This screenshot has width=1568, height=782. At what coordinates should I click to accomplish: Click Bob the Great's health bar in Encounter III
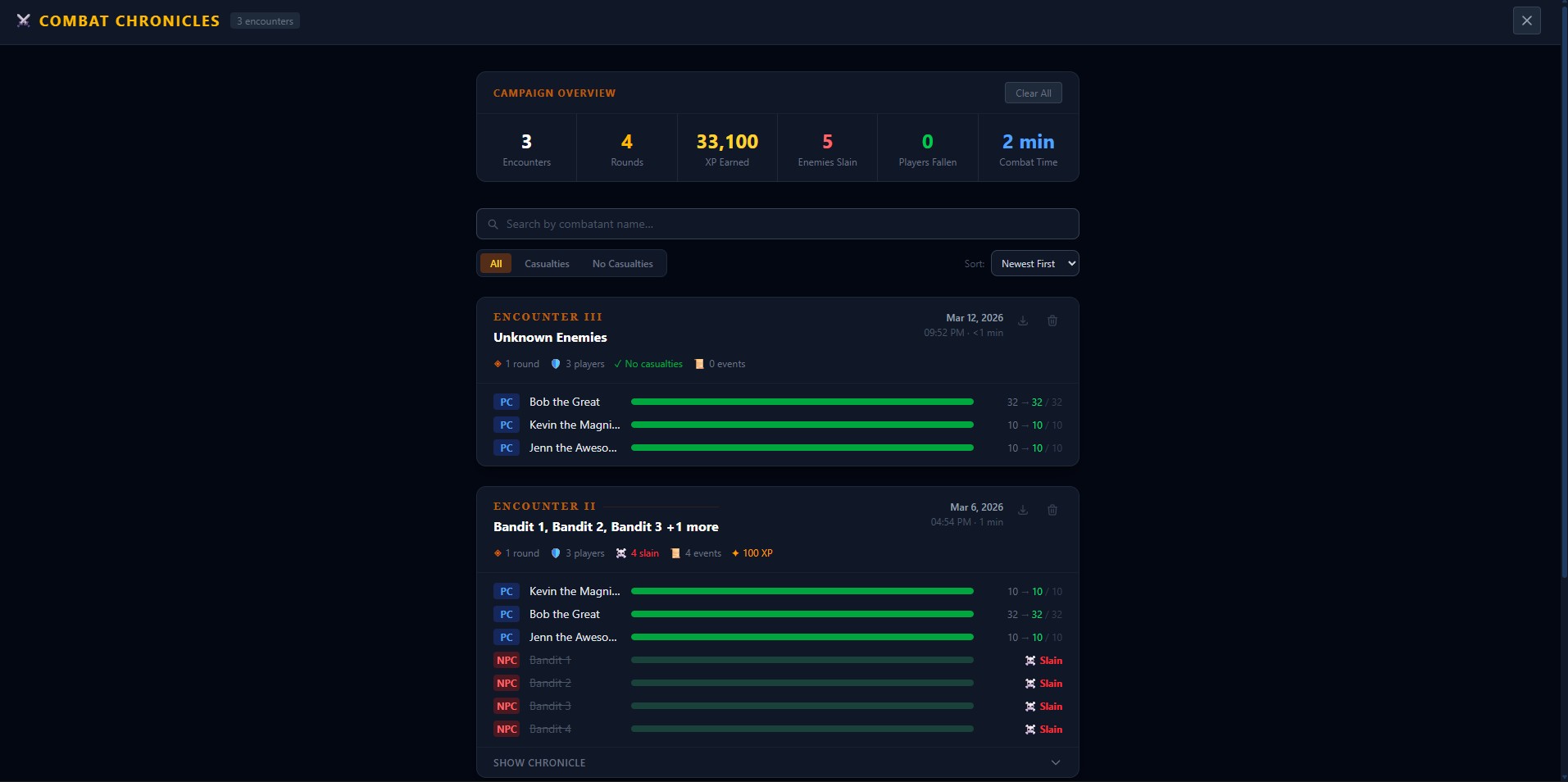[x=802, y=402]
